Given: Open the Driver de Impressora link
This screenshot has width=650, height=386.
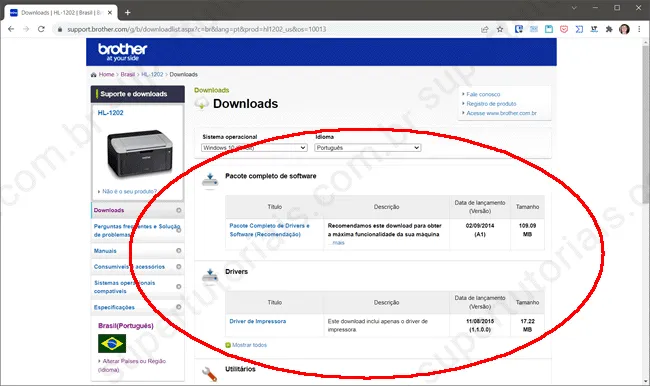Looking at the screenshot, I should (x=257, y=321).
